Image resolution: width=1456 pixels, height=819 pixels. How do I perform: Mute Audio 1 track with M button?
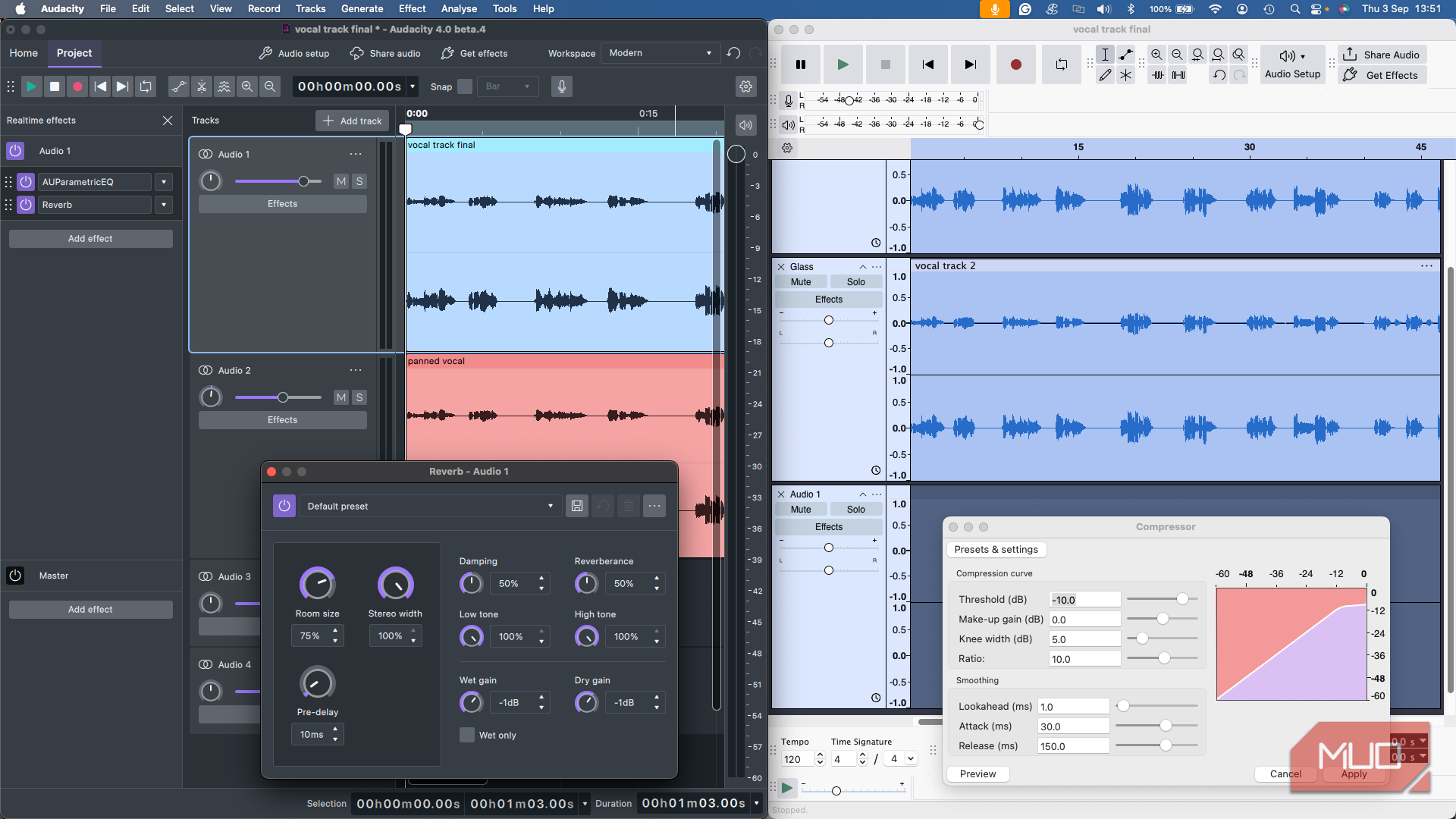[341, 181]
